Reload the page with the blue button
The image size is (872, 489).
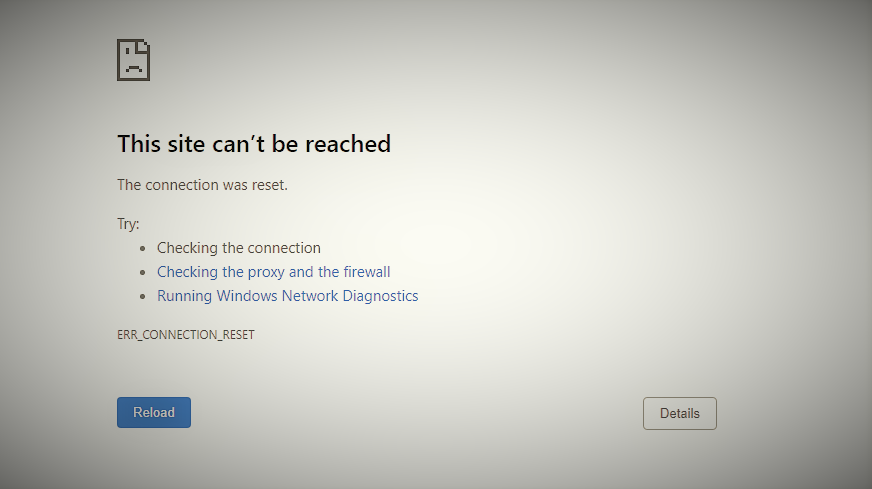154,412
